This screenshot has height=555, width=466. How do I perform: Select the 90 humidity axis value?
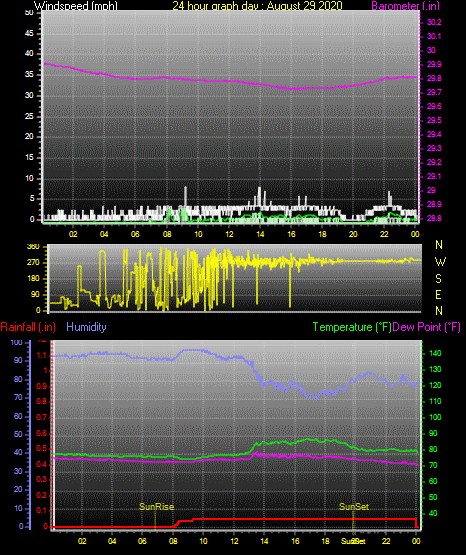(x=18, y=360)
